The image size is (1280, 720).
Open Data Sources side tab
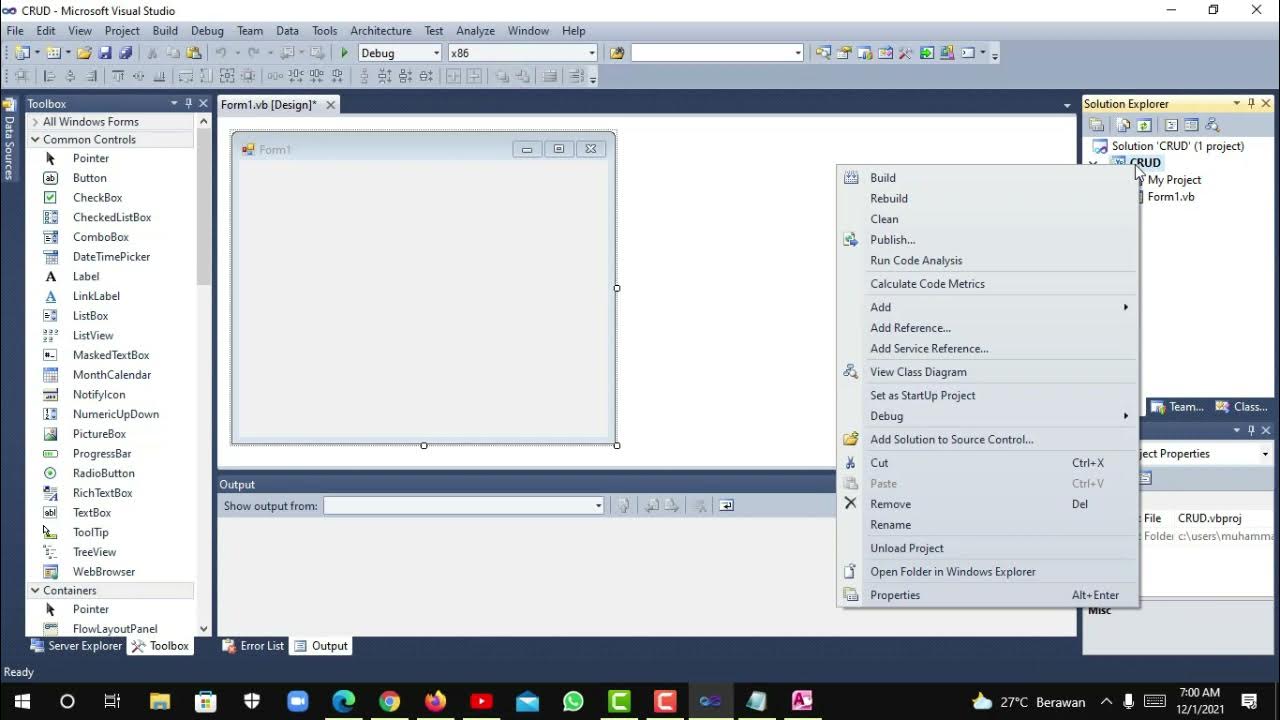click(x=9, y=141)
